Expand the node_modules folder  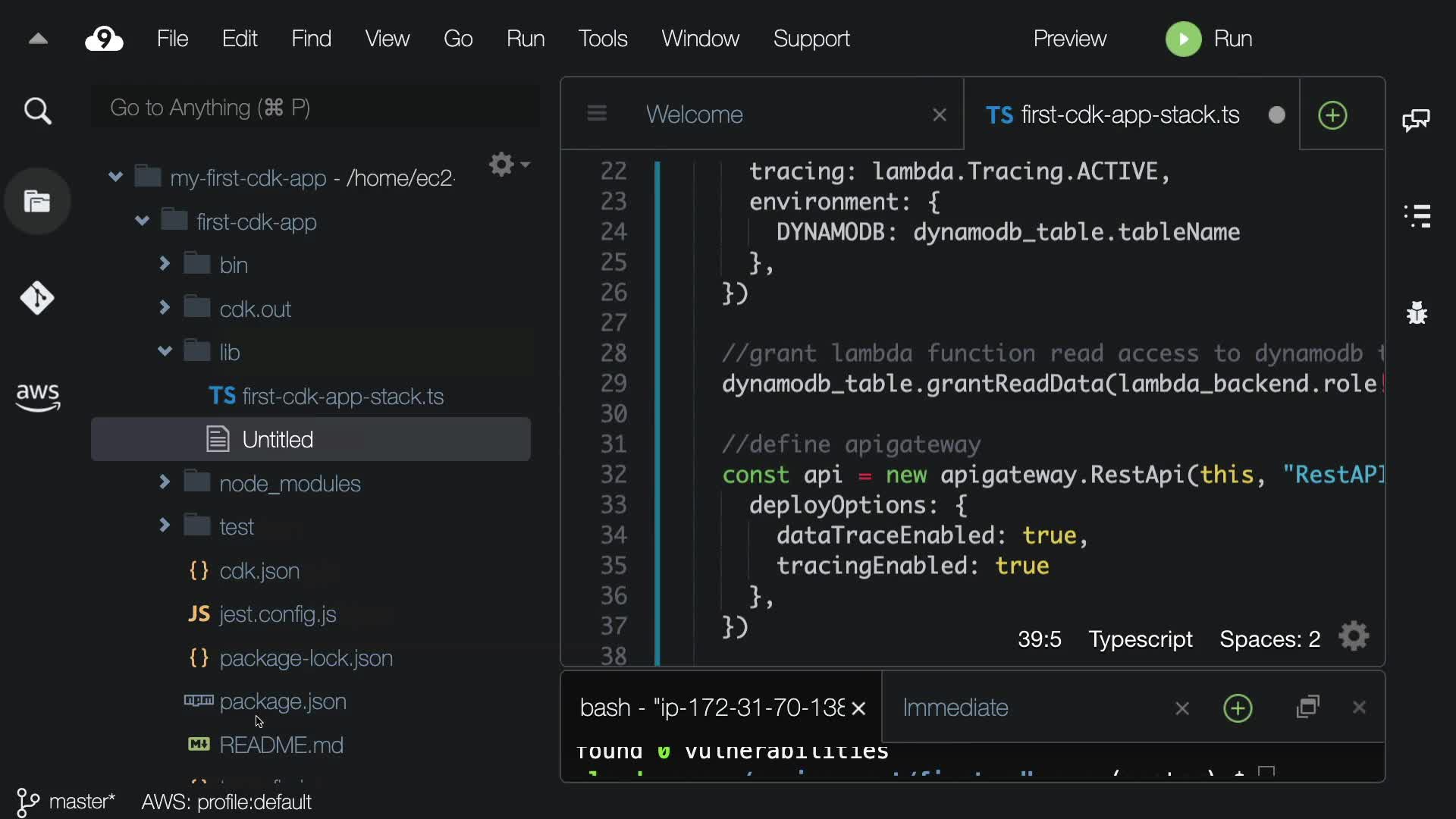165,482
